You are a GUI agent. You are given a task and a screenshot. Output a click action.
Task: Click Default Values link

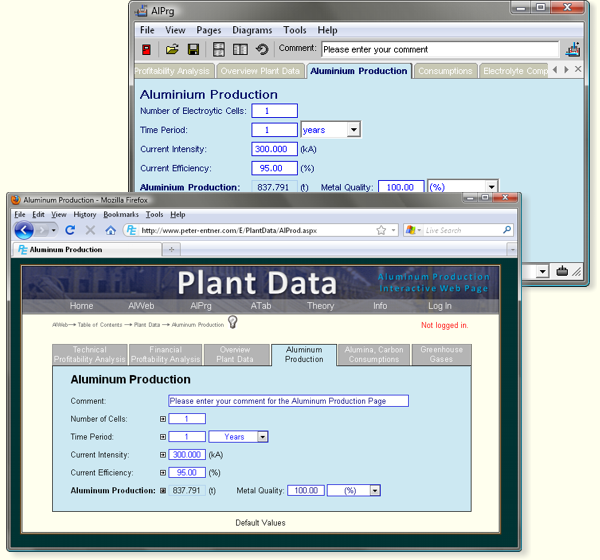(260, 522)
